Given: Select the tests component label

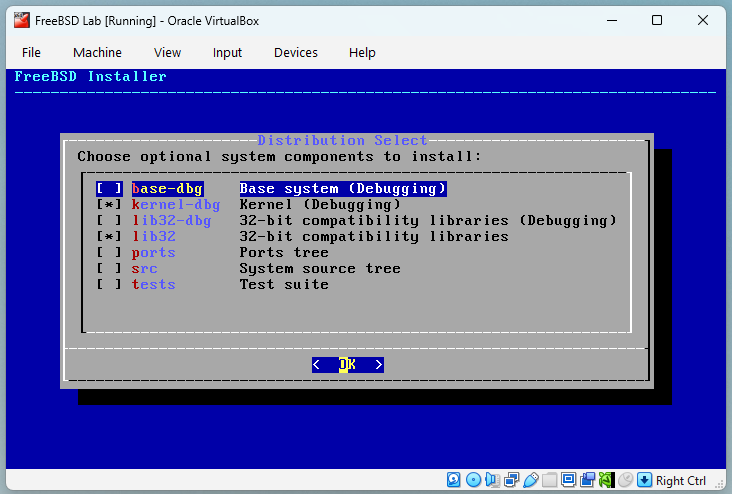Looking at the screenshot, I should (x=154, y=284).
